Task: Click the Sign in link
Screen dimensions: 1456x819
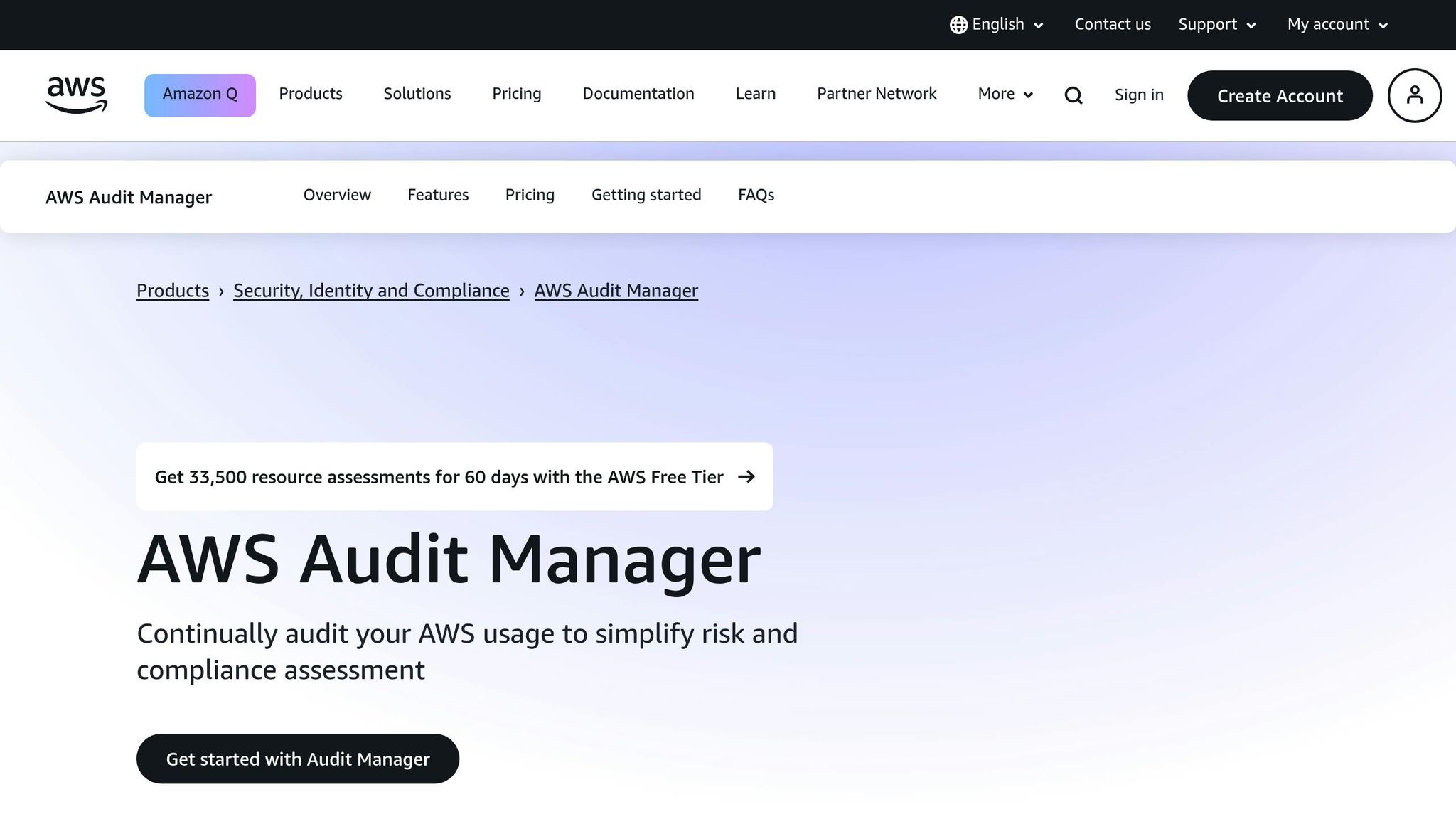Action: [1139, 95]
